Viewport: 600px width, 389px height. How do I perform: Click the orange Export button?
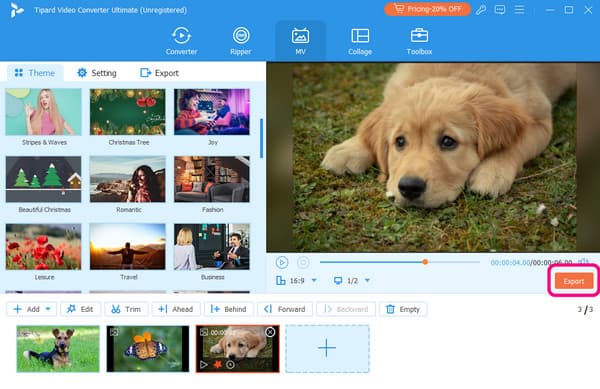[574, 281]
